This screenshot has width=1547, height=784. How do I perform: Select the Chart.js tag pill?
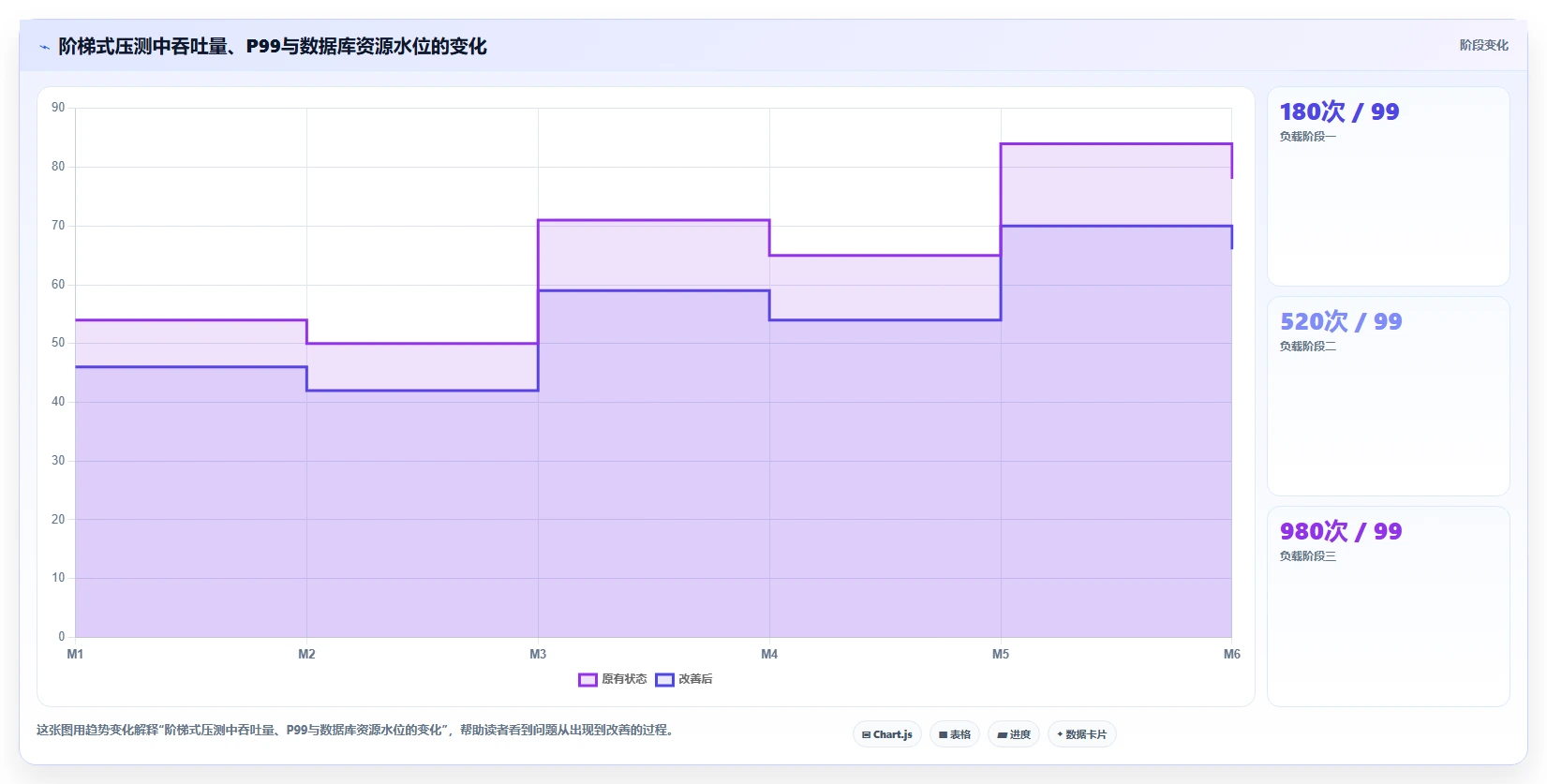click(887, 734)
